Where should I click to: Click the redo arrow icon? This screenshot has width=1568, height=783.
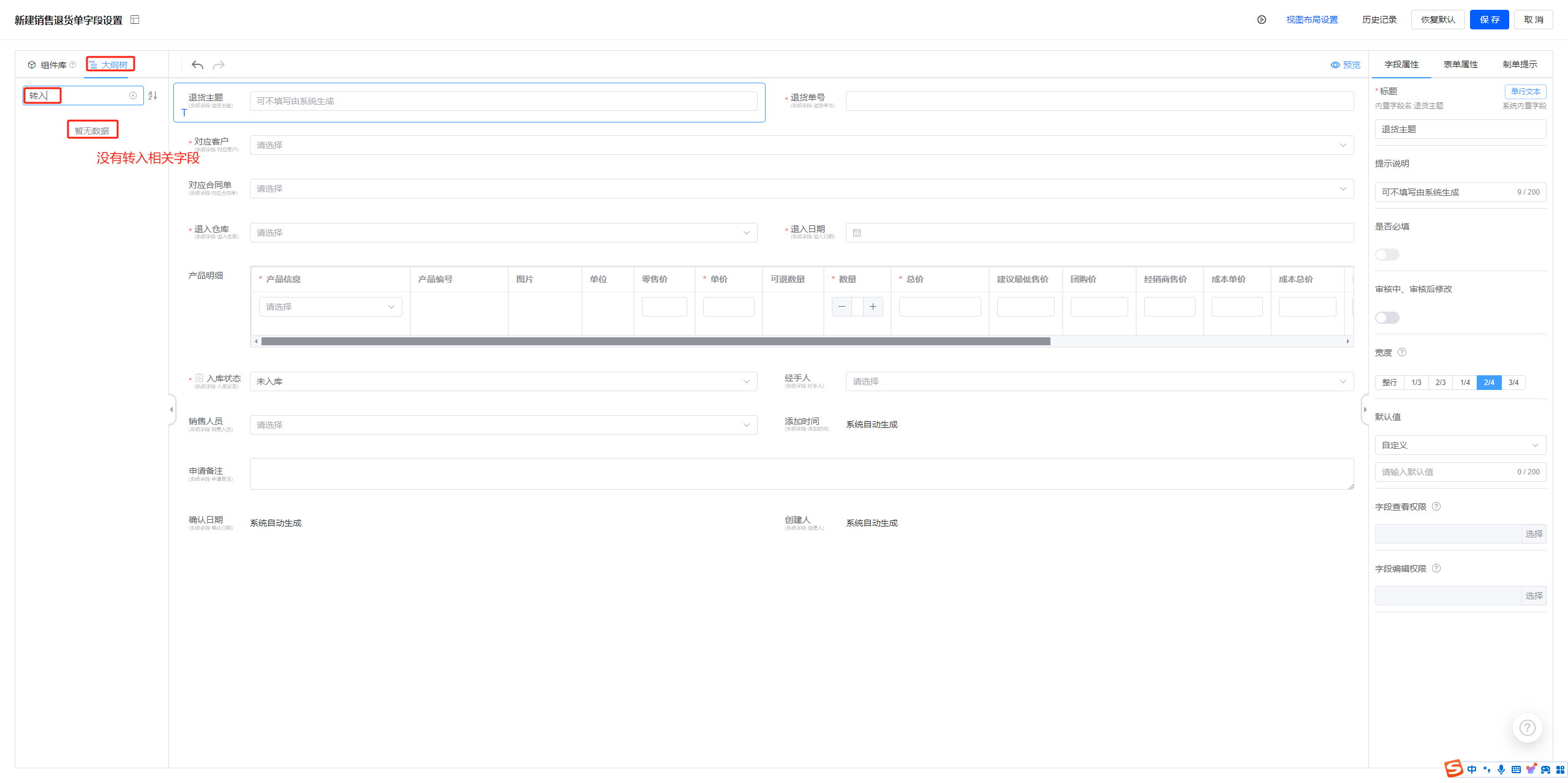(x=219, y=65)
